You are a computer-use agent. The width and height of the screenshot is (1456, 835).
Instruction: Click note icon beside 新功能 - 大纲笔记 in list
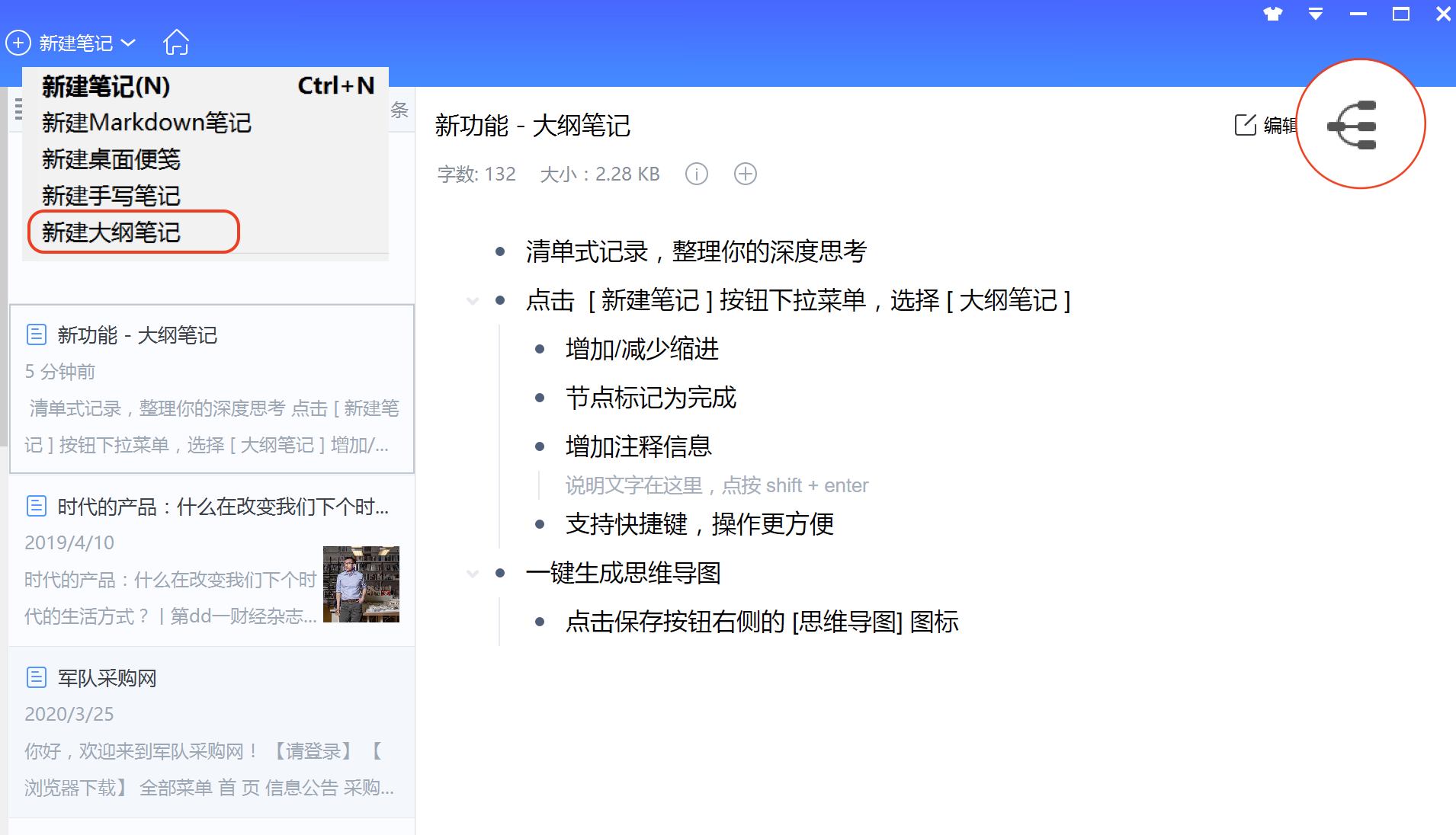pos(37,334)
